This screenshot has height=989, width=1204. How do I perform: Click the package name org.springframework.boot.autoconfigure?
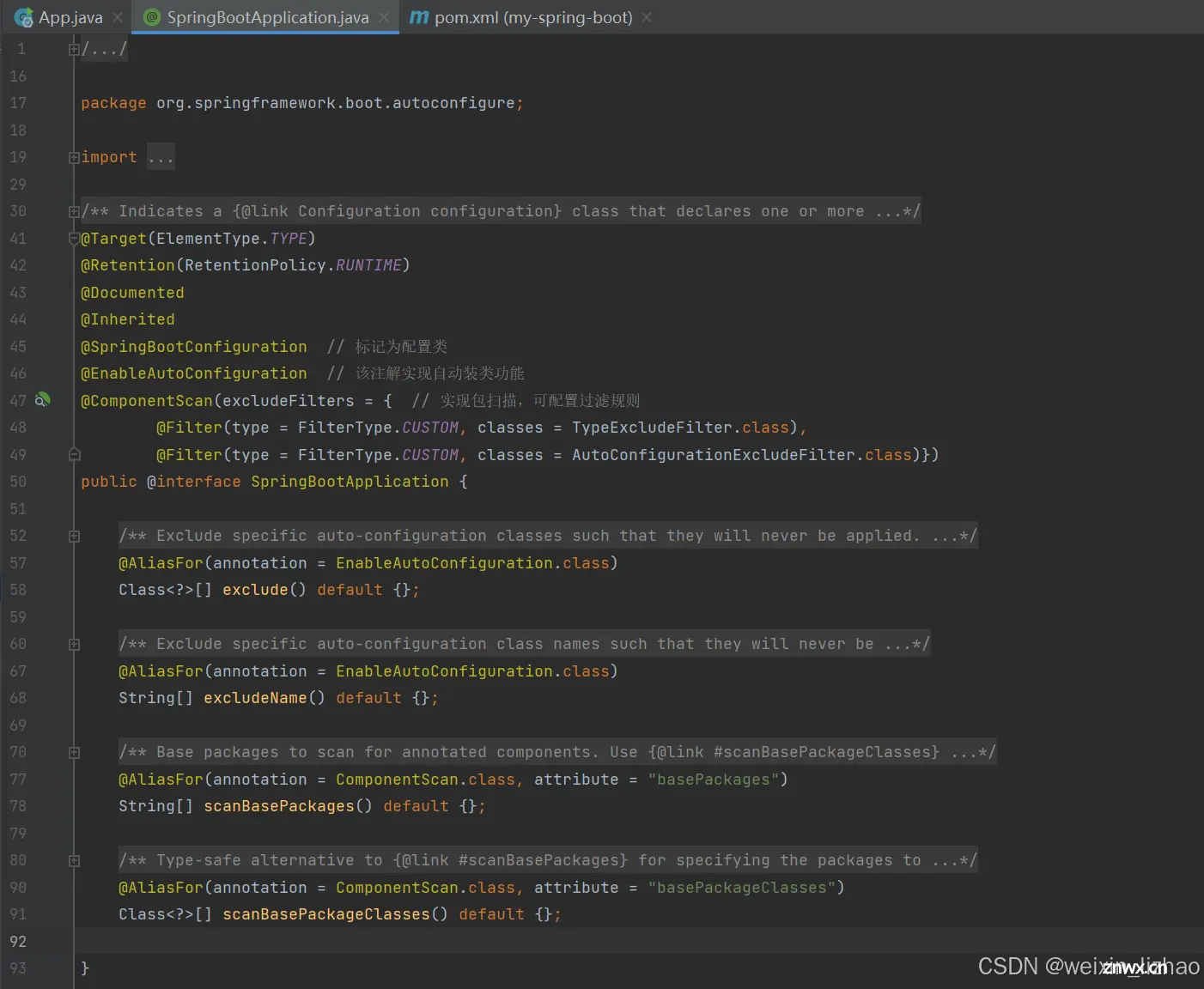click(x=336, y=103)
